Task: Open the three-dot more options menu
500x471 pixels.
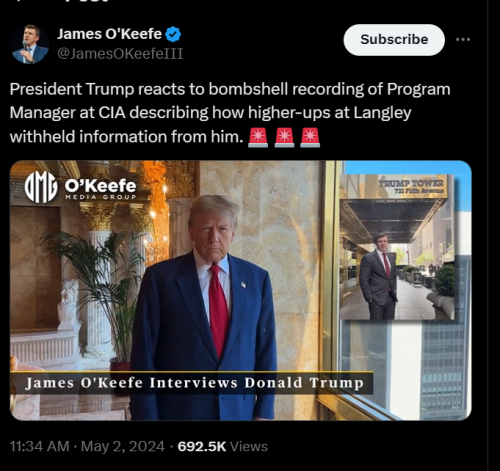Action: 463,40
